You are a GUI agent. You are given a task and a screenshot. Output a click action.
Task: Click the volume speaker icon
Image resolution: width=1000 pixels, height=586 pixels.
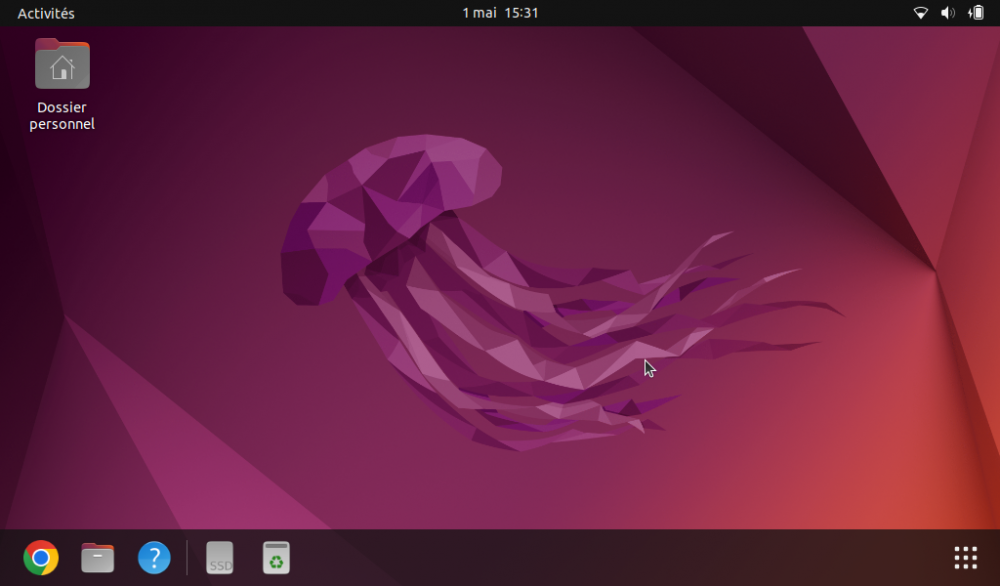(948, 13)
